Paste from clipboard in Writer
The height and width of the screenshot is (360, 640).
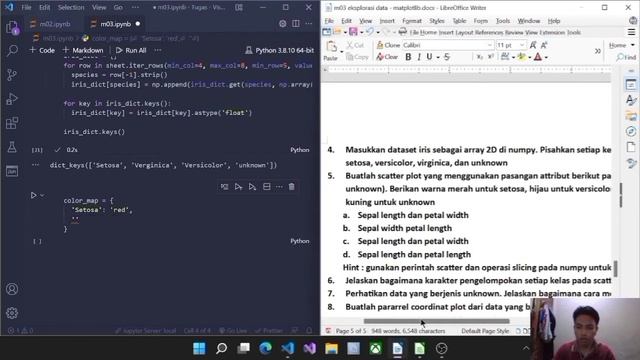(x=331, y=50)
